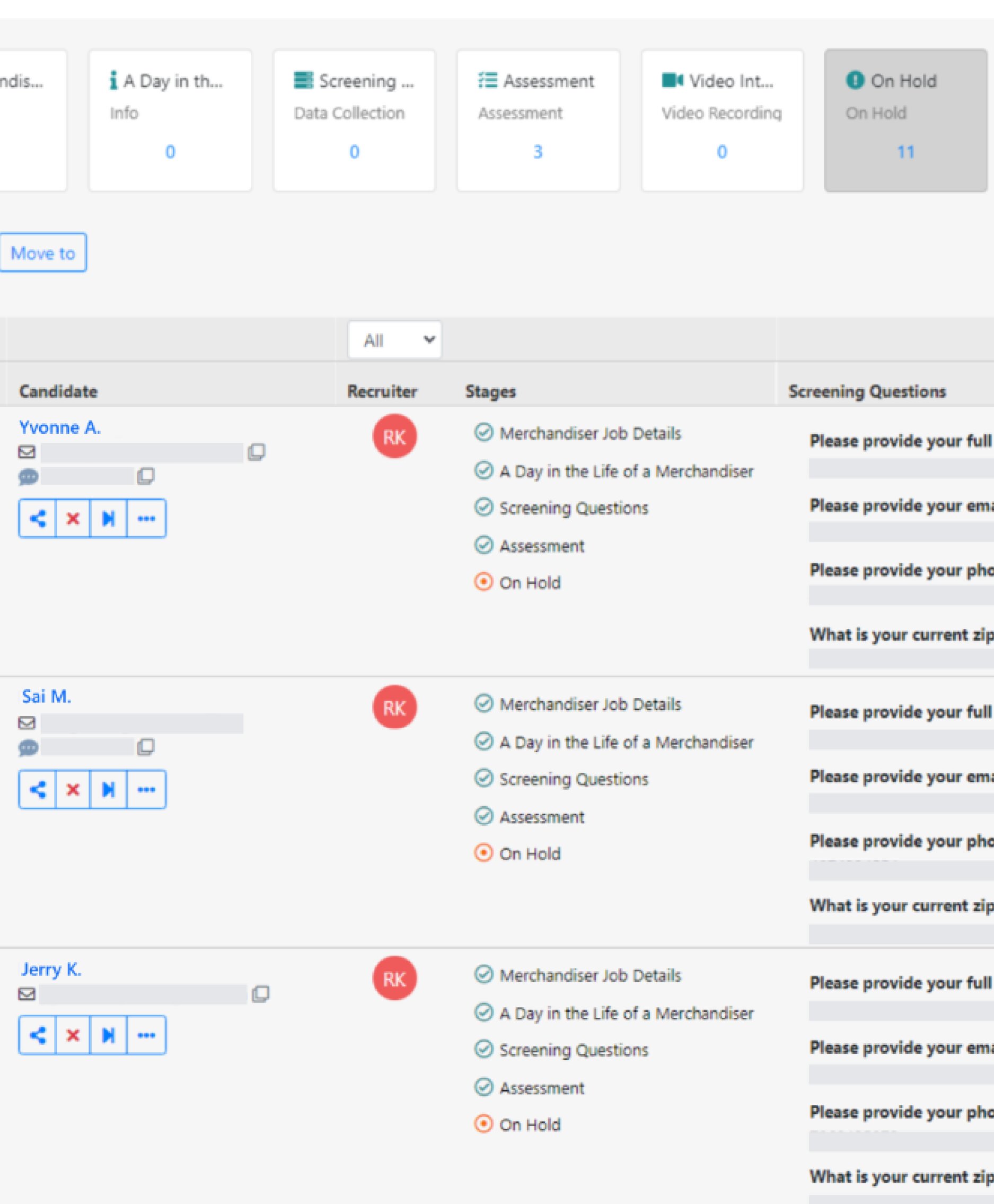Screen dimensions: 994x1204
Task: Open Yvonne A. candidate profile
Action: (59, 427)
